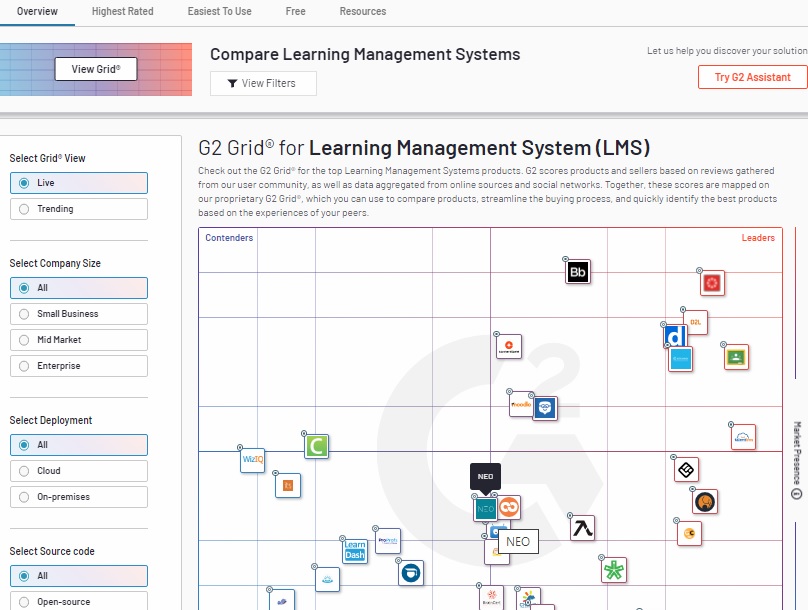
Task: Choose Mid Market company size
Action: point(79,340)
